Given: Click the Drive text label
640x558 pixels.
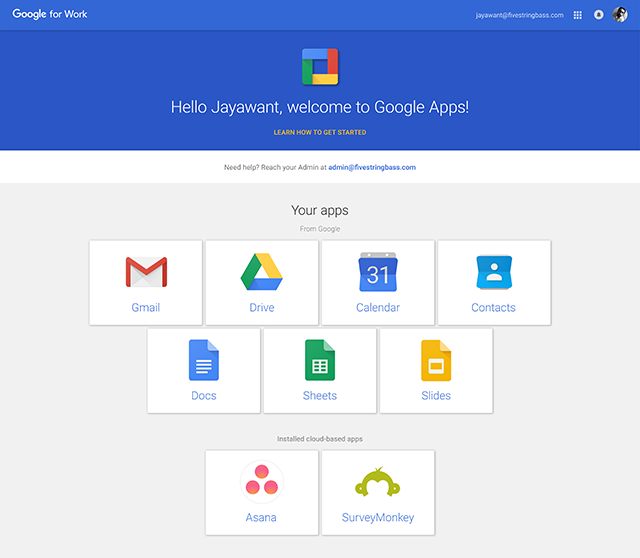Looking at the screenshot, I should pos(262,307).
